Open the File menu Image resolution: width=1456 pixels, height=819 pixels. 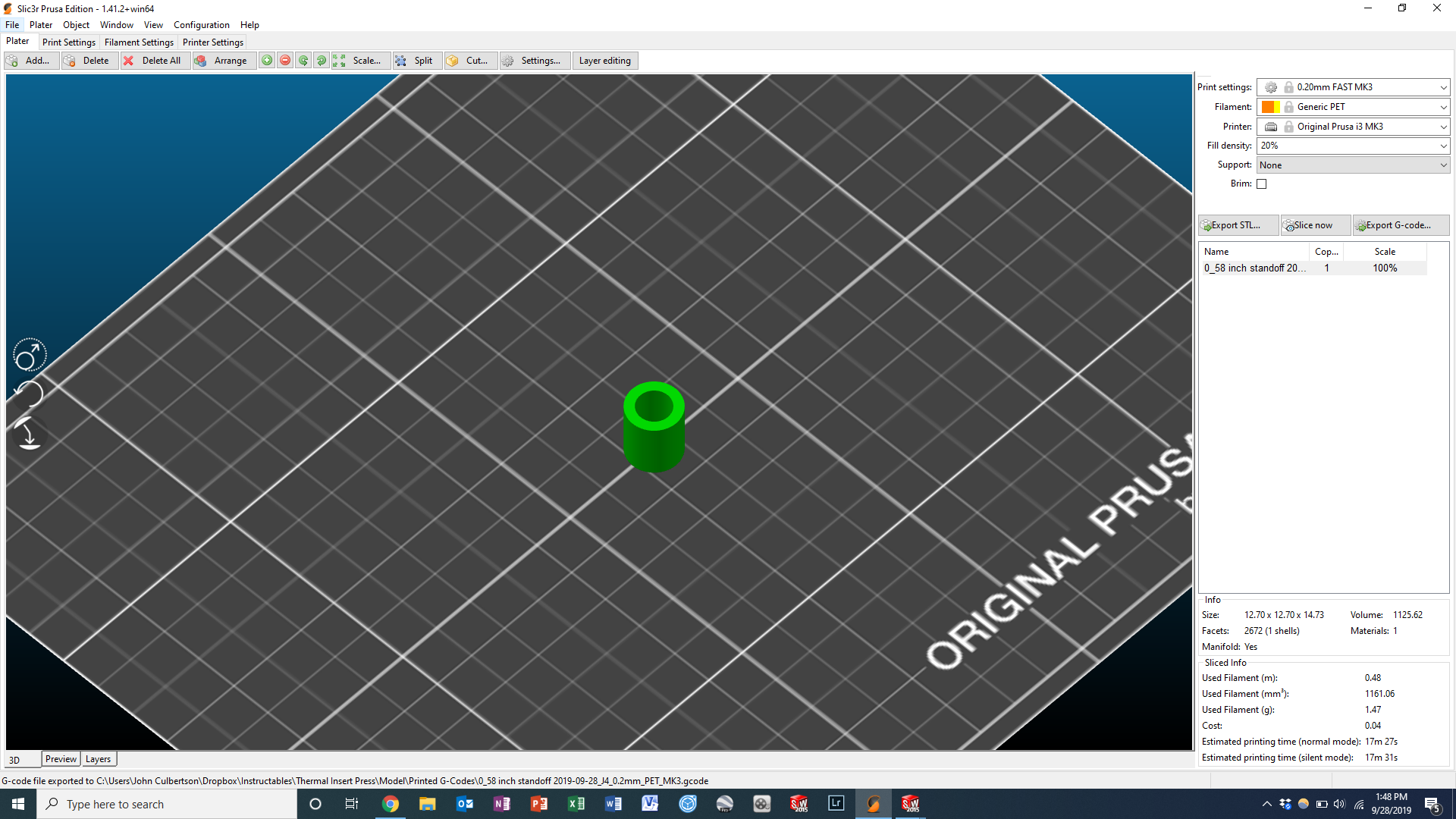pos(12,25)
